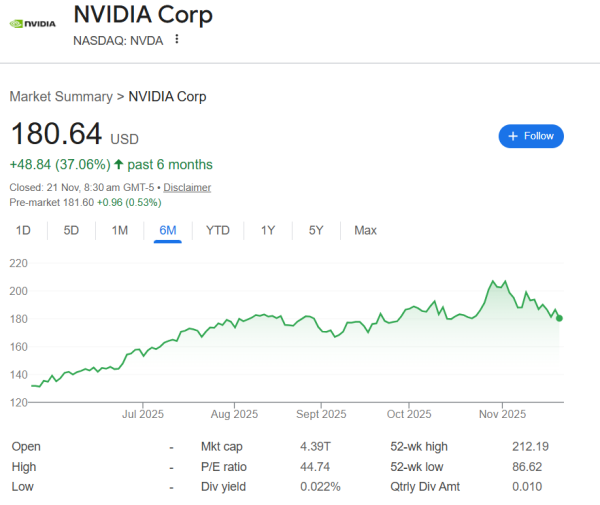600x505 pixels.
Task: Select the 6M range tab
Action: point(167,230)
